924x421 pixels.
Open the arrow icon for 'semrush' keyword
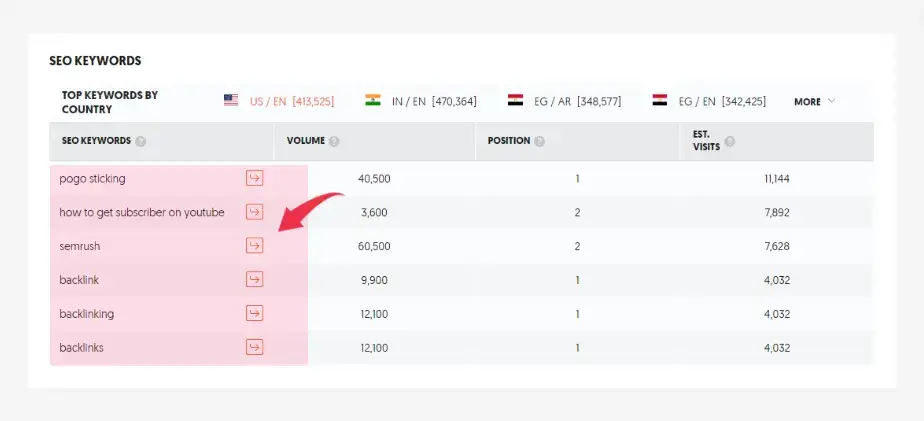pos(255,246)
